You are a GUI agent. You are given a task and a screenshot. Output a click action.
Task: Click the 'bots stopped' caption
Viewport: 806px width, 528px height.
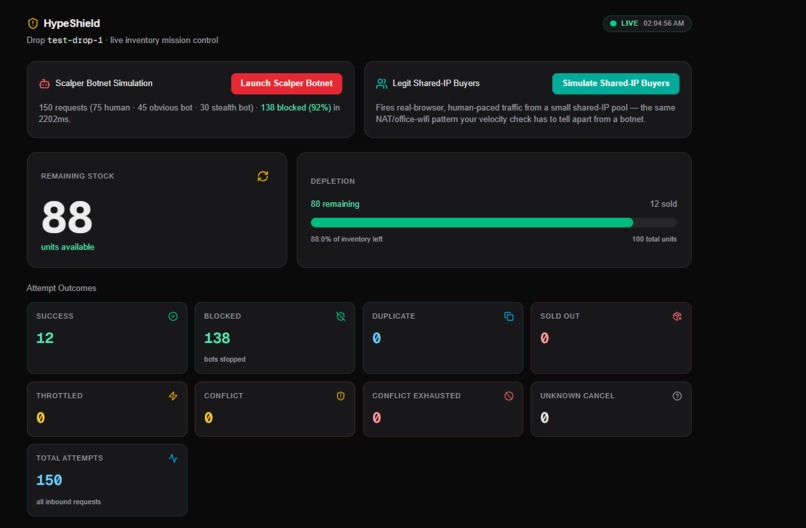pyautogui.click(x=225, y=359)
